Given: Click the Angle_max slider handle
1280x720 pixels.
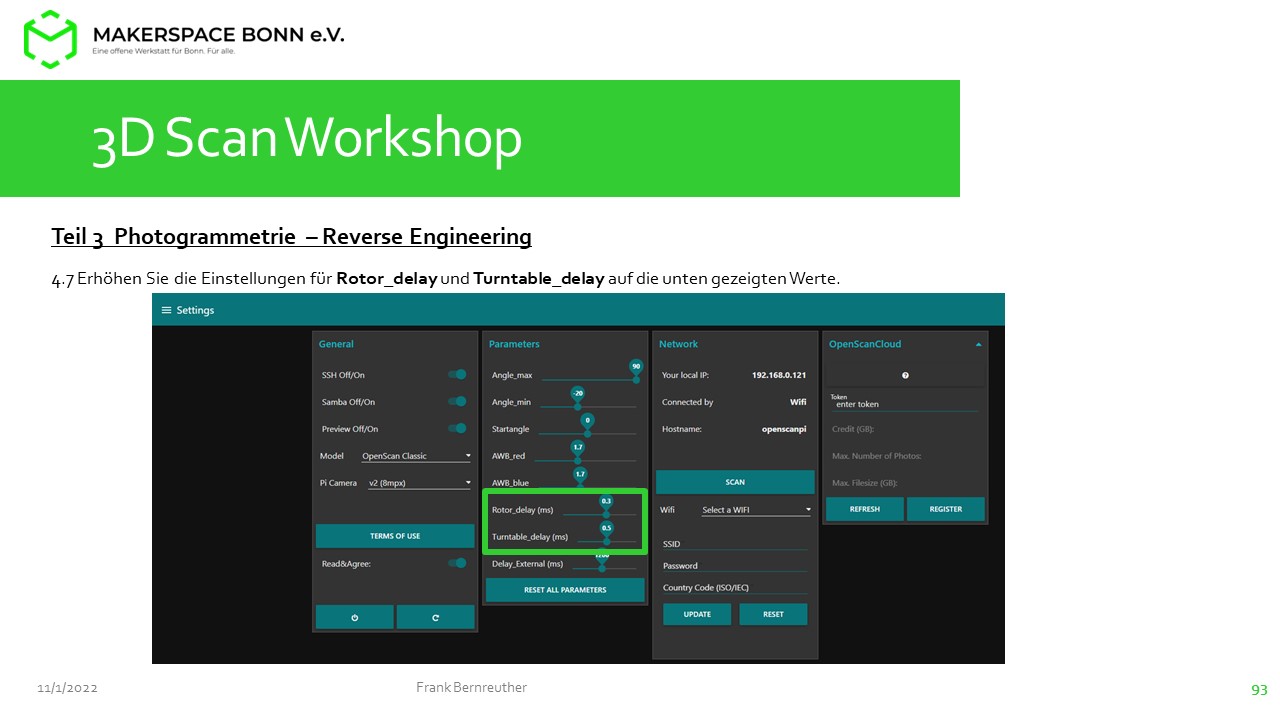Looking at the screenshot, I should [635, 379].
